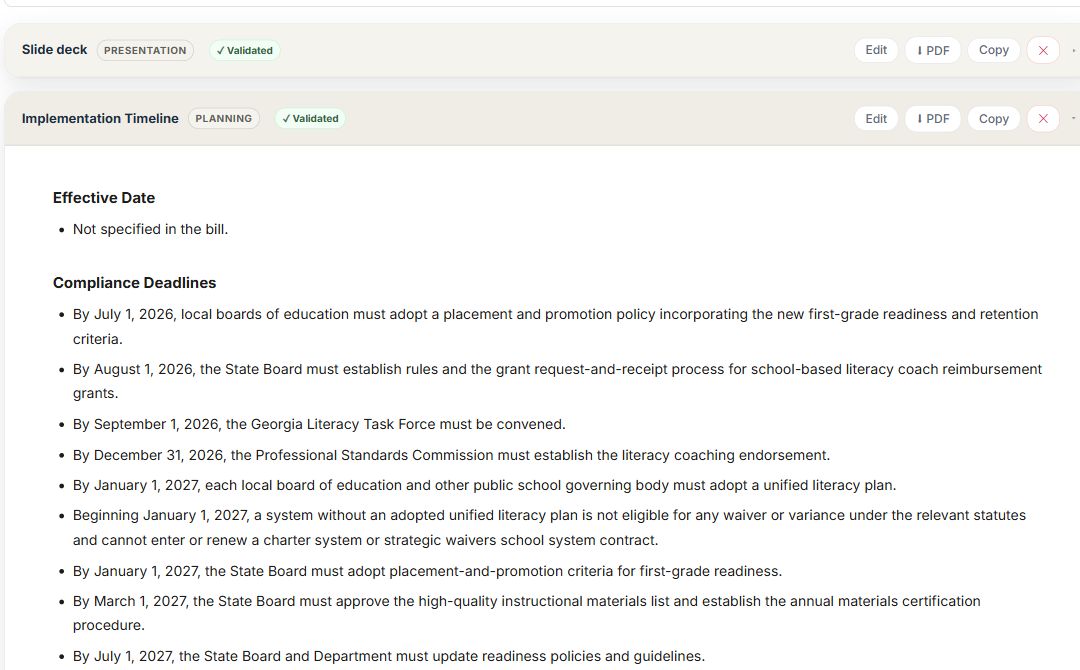Select the Compliance Deadlines heading
1080x670 pixels.
pos(134,283)
